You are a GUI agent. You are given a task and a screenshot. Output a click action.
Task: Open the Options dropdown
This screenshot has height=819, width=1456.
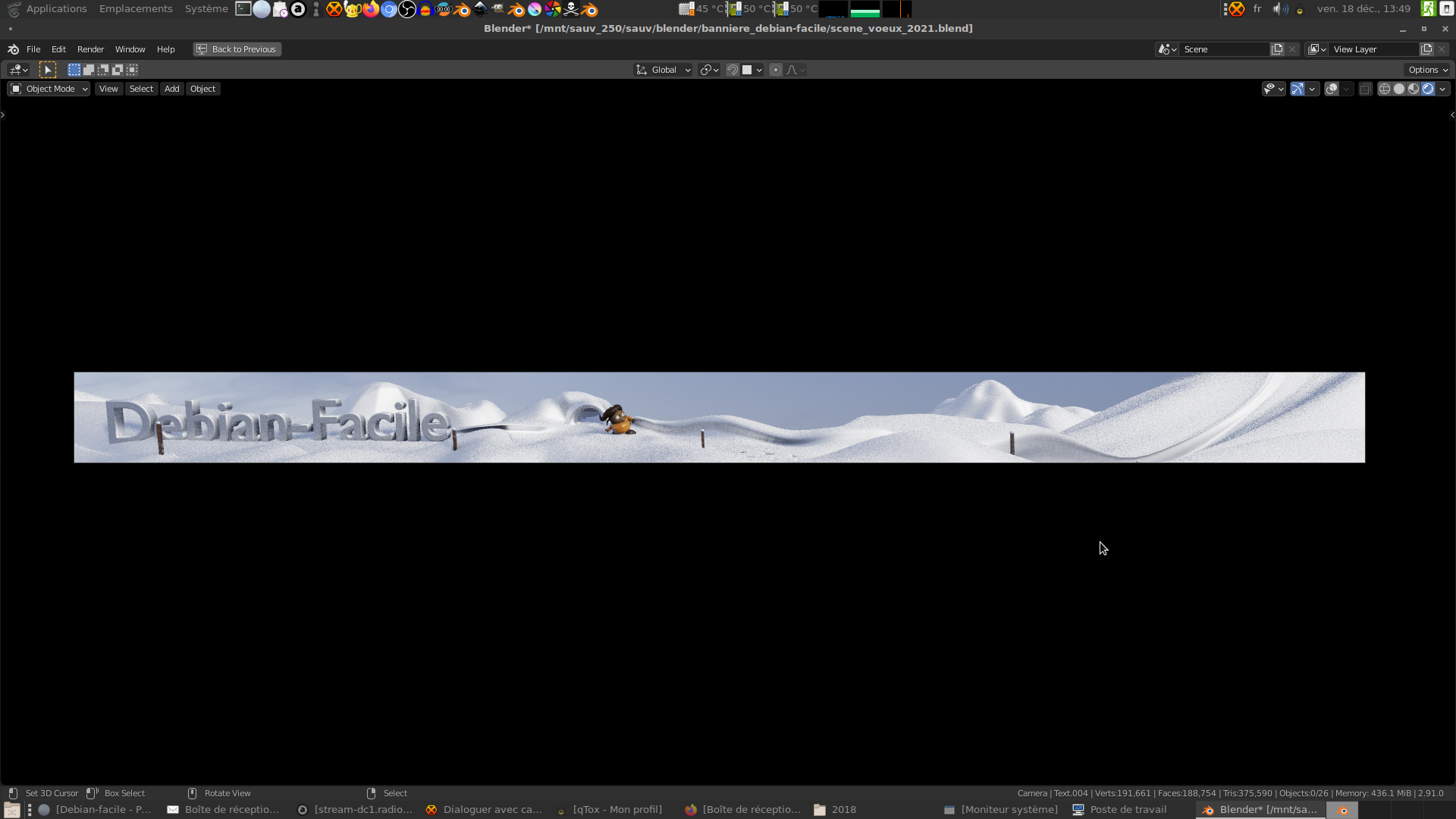[x=1427, y=70]
